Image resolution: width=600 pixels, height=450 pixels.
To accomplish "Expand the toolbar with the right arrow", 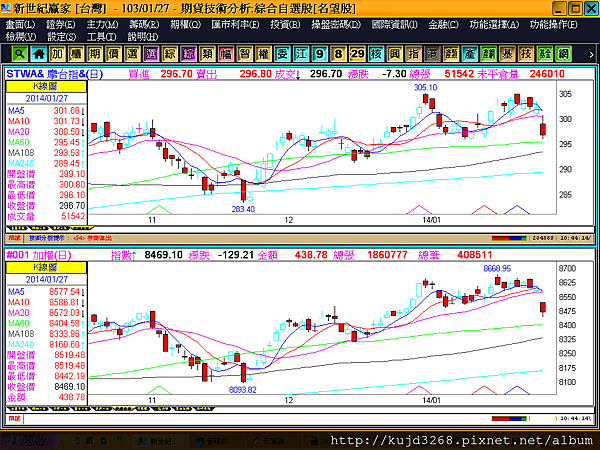I will (591, 55).
